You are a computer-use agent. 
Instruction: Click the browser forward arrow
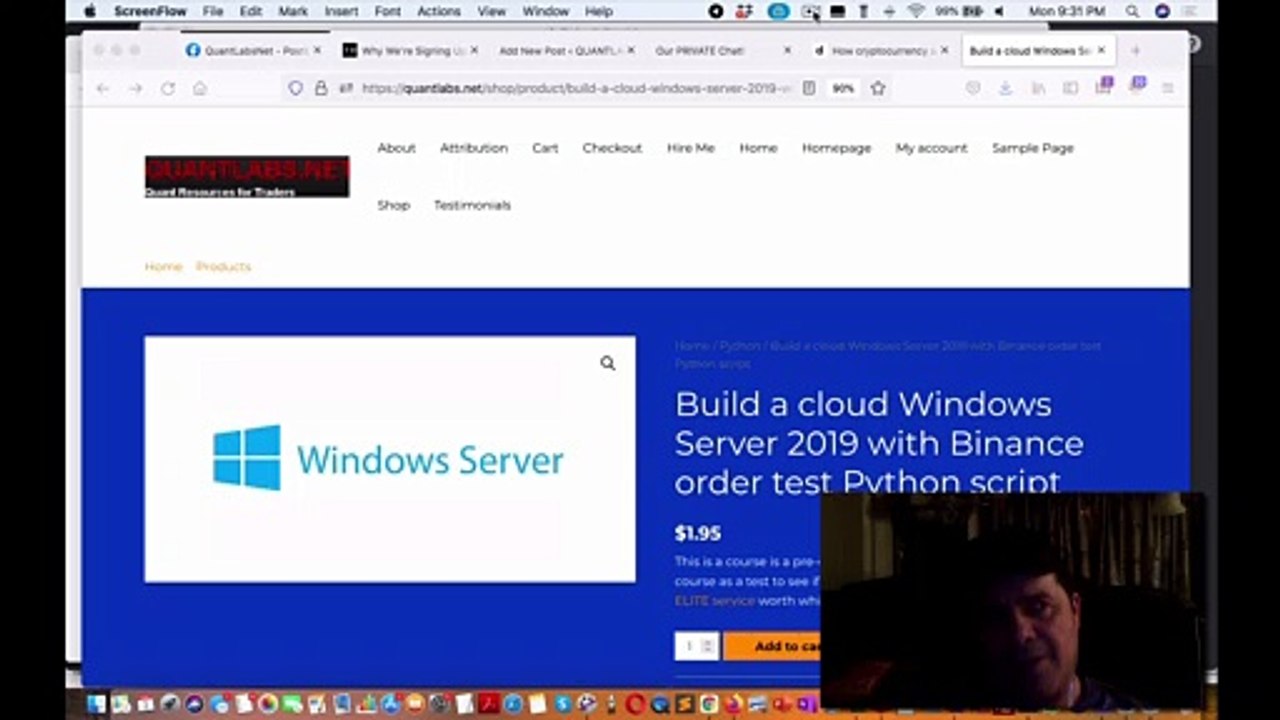point(135,89)
